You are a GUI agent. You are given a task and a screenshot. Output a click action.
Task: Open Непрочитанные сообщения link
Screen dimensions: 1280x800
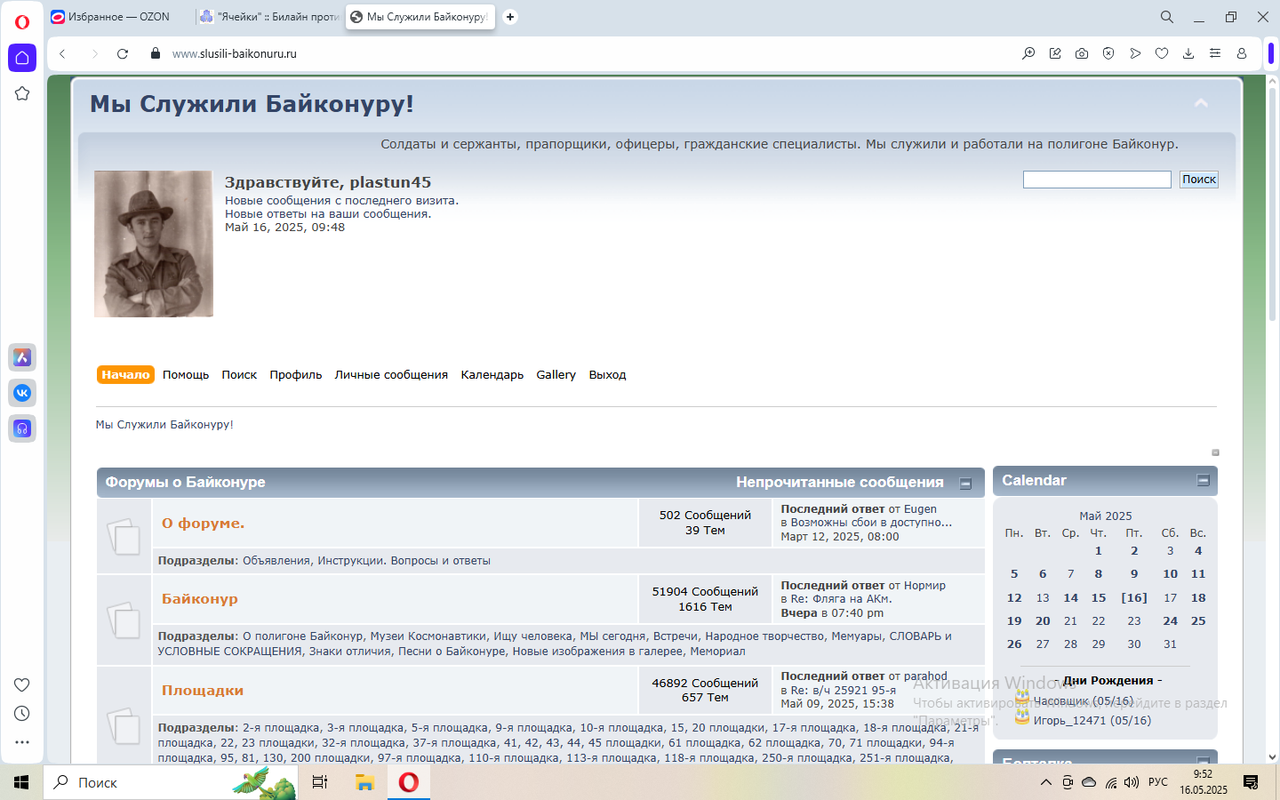coord(840,482)
